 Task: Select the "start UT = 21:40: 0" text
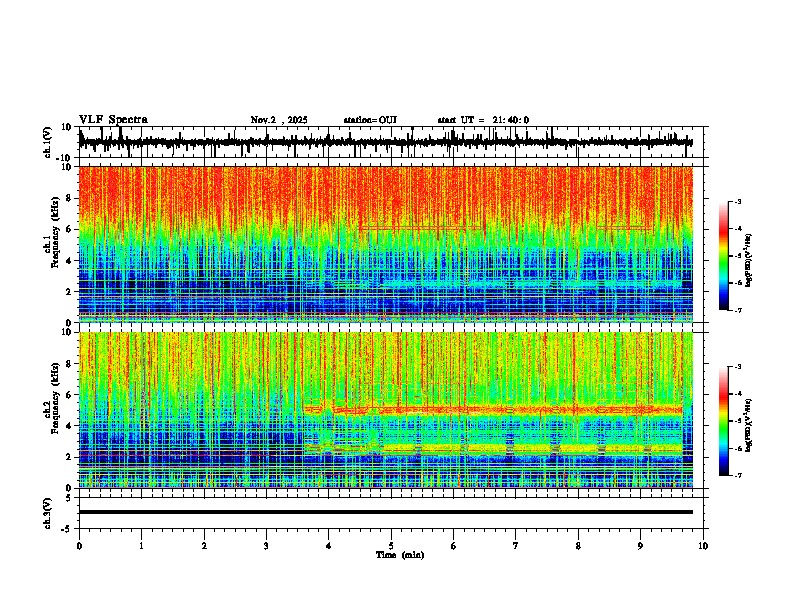tap(483, 120)
